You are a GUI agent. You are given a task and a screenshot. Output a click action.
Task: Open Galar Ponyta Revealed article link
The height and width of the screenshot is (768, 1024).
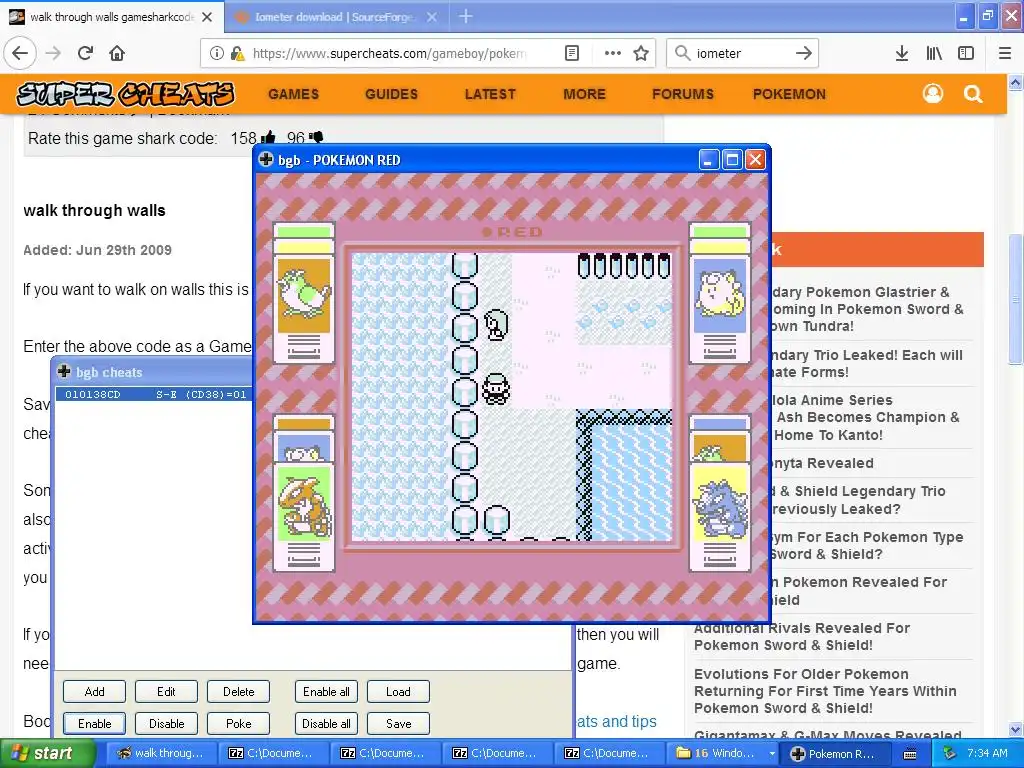pyautogui.click(x=823, y=463)
